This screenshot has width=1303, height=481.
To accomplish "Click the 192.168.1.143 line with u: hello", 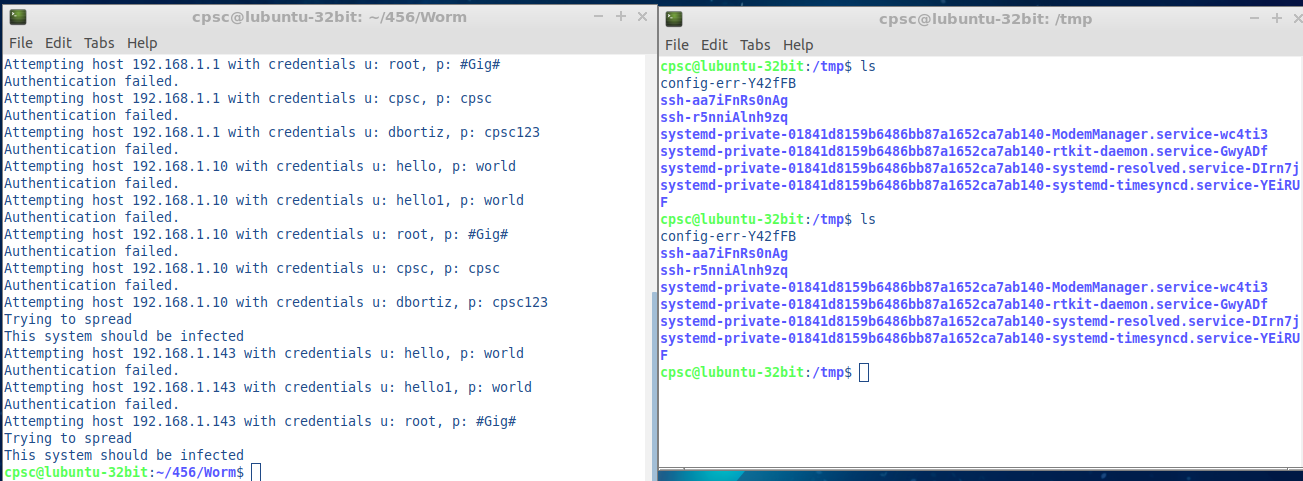I will 264,353.
